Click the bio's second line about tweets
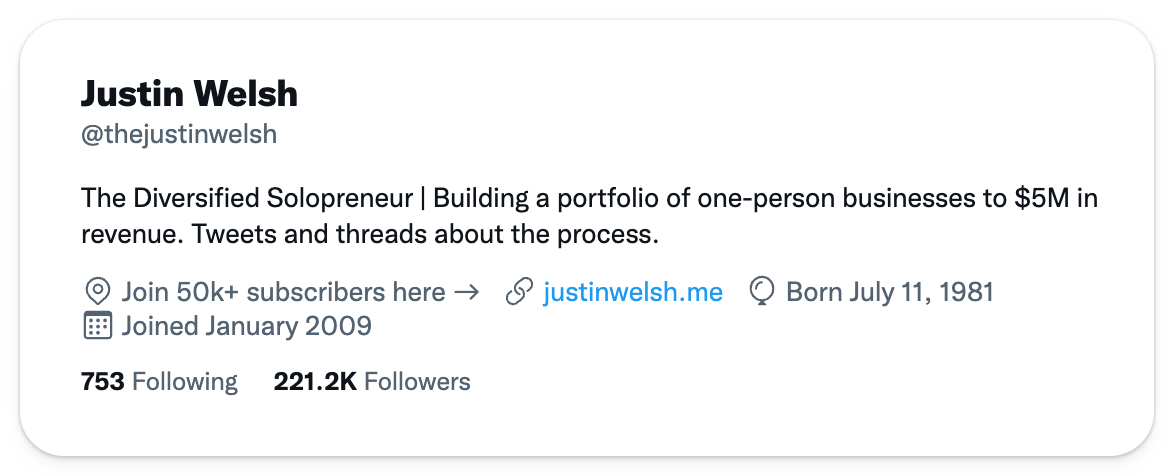 point(370,234)
